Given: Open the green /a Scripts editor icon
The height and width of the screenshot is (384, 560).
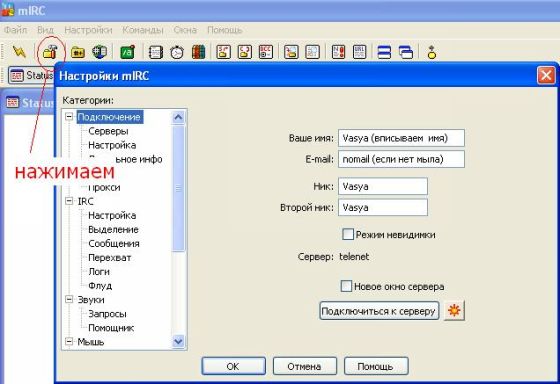Looking at the screenshot, I should click(128, 52).
